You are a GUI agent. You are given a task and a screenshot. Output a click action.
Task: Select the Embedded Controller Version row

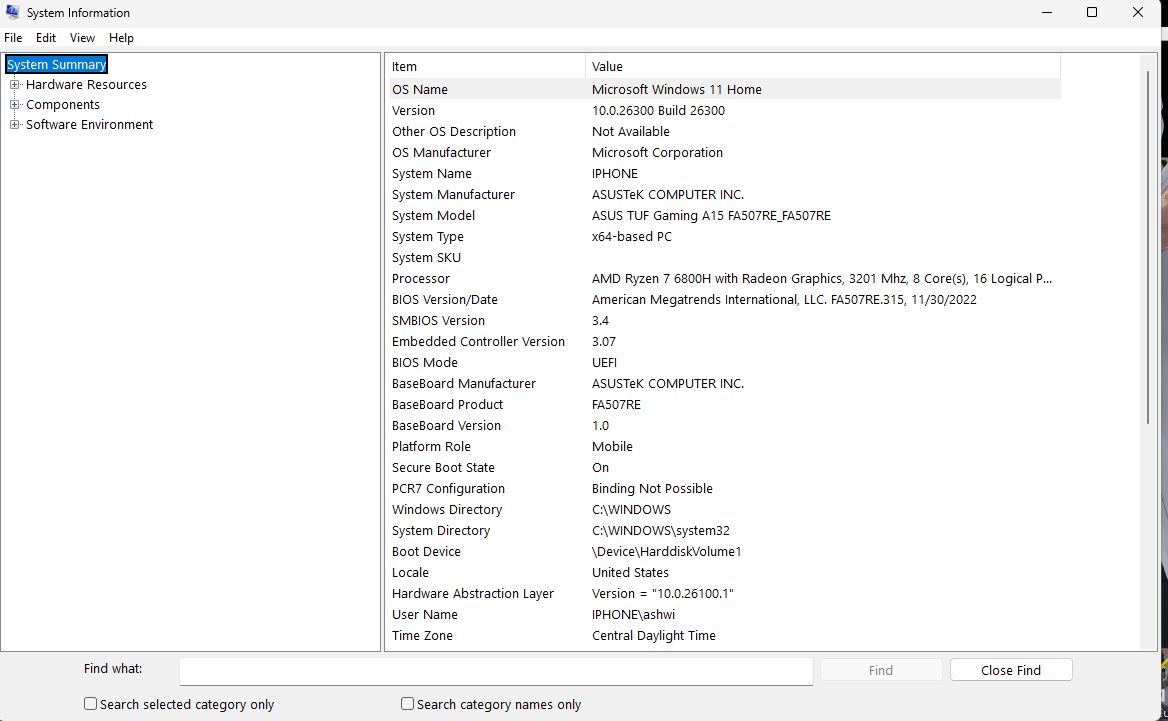[725, 342]
